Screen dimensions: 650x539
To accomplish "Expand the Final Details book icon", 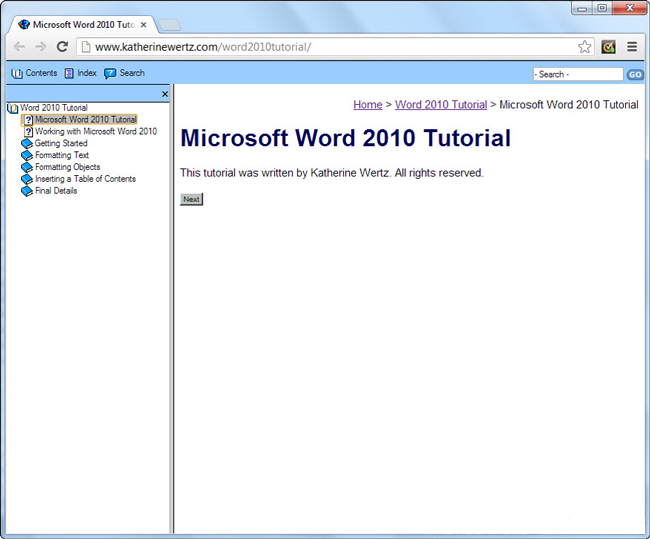I will [27, 191].
